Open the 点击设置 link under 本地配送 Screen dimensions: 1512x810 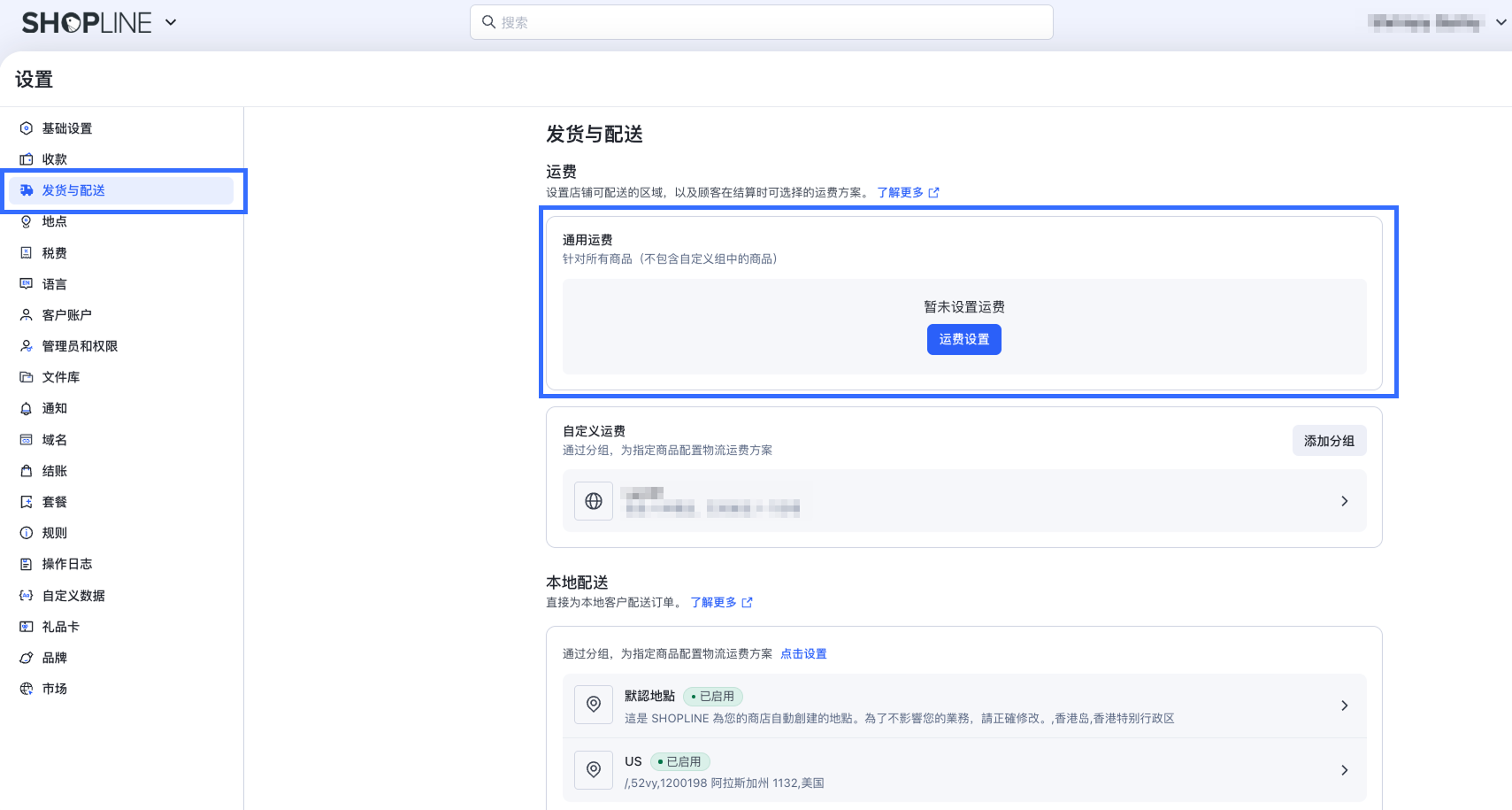803,654
